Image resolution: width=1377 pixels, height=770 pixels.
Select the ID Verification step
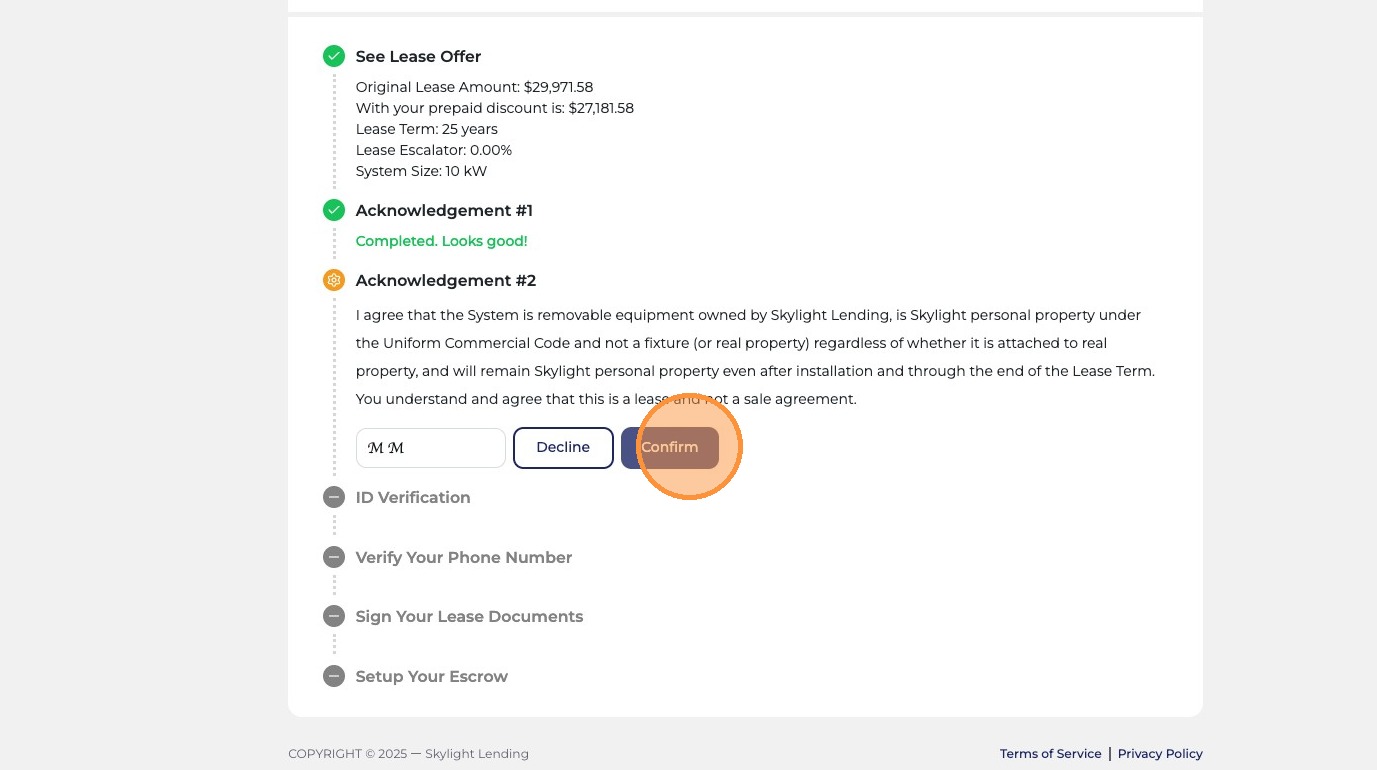(413, 497)
